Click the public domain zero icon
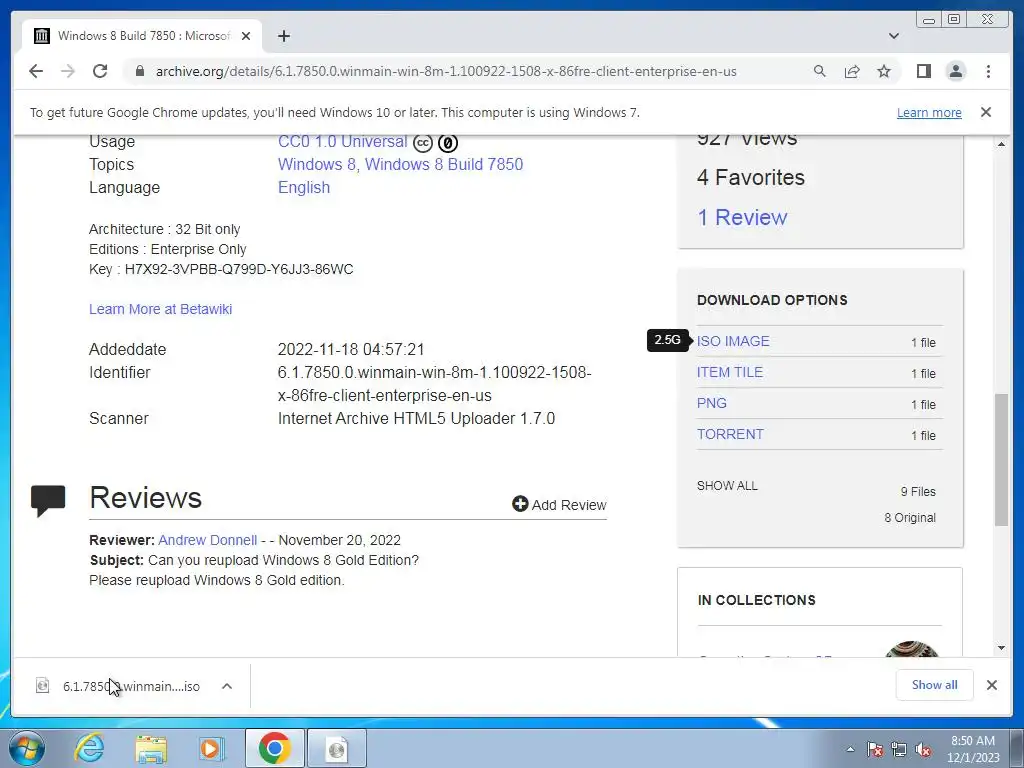1024x768 pixels. point(447,142)
